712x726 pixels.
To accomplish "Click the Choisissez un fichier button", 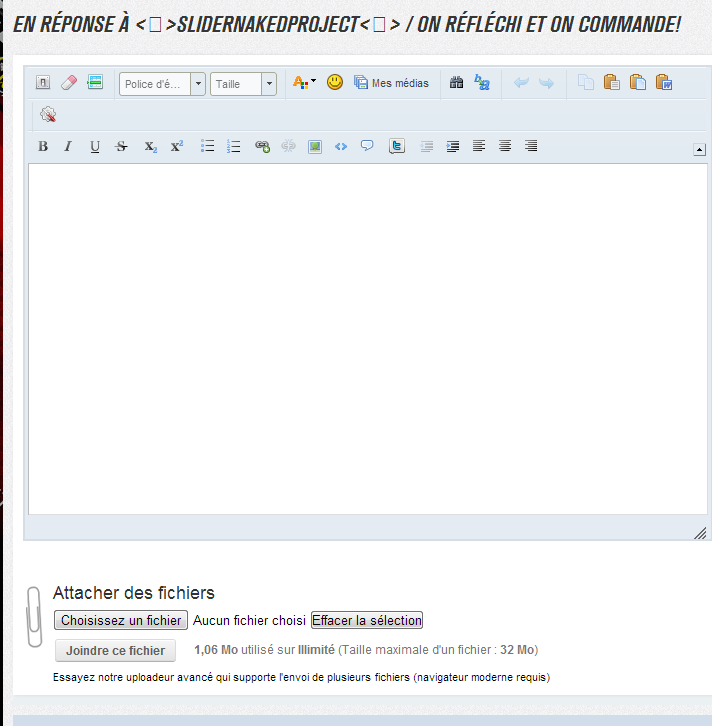I will (x=121, y=620).
